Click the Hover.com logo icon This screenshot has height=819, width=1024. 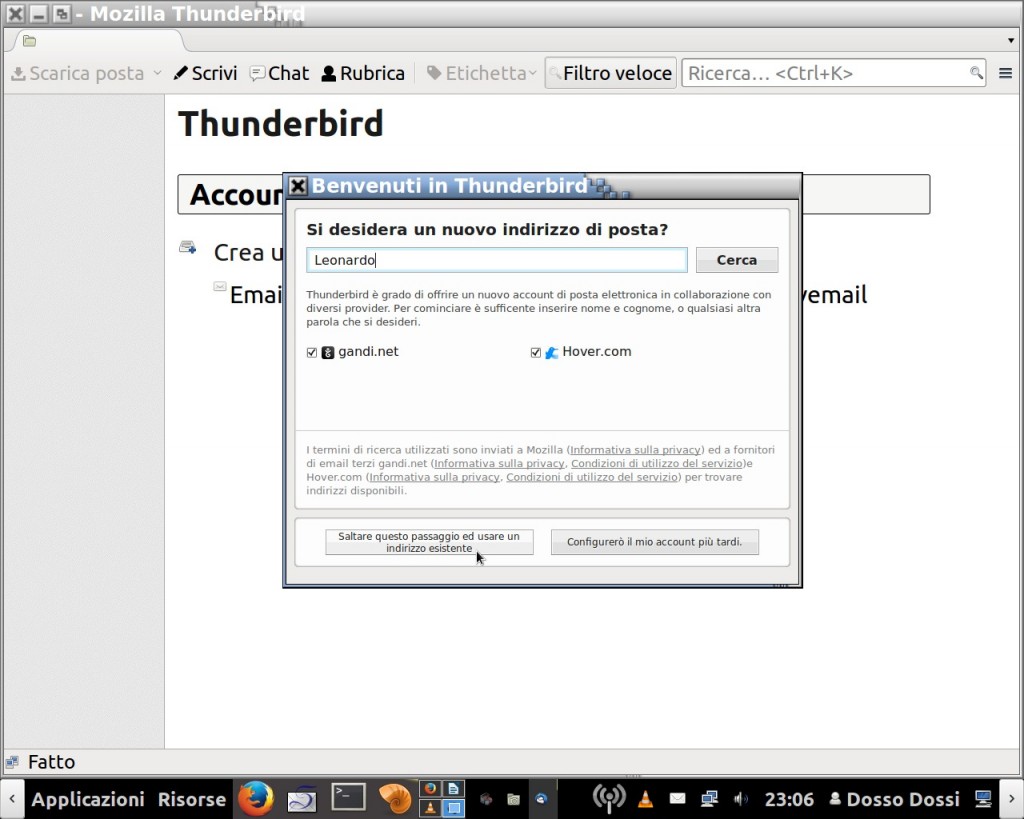point(552,353)
